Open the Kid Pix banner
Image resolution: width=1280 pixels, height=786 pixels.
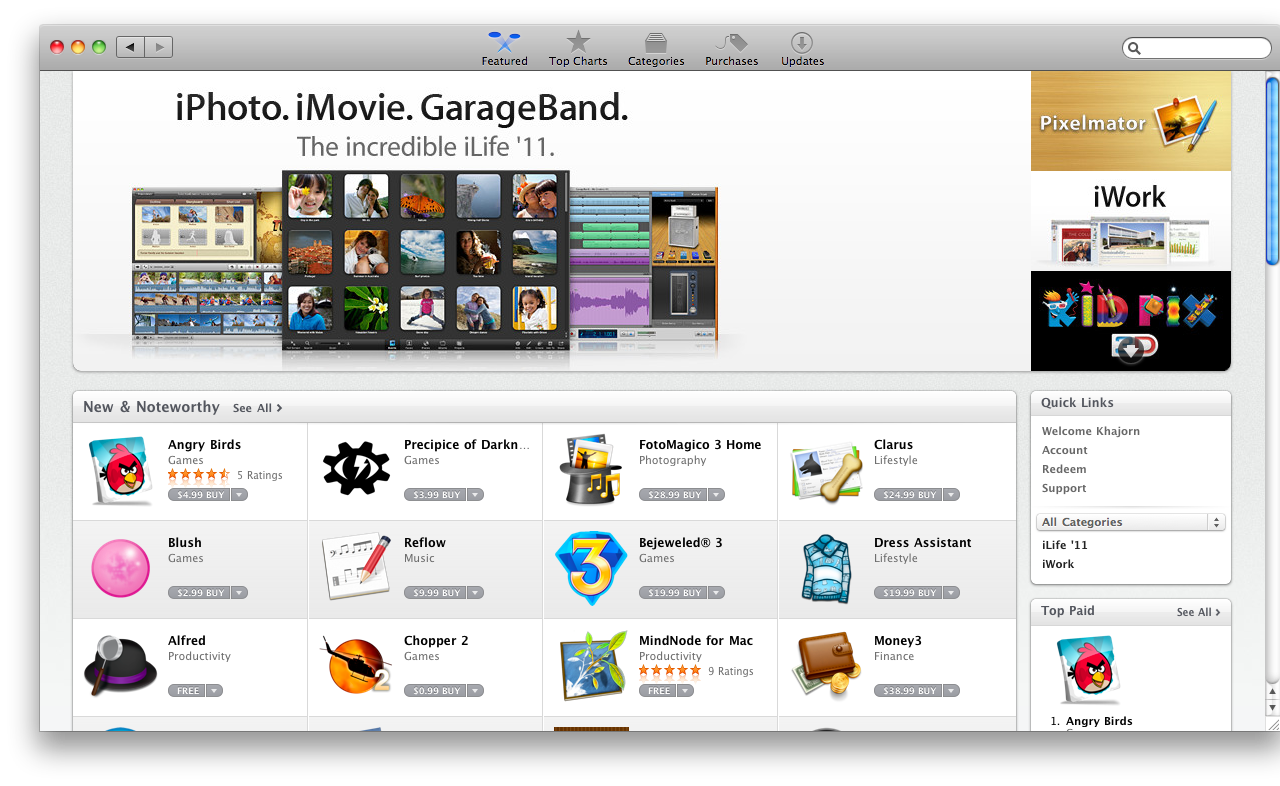pyautogui.click(x=1131, y=321)
